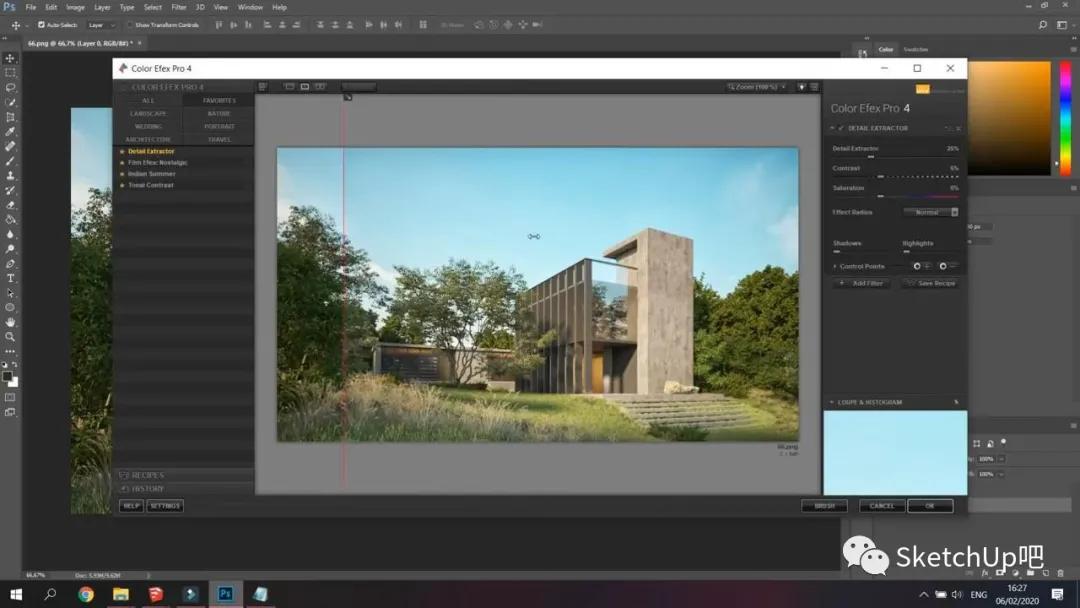The height and width of the screenshot is (608, 1080).
Task: Toggle Detail Extractor filter checkmark
Action: (x=840, y=129)
